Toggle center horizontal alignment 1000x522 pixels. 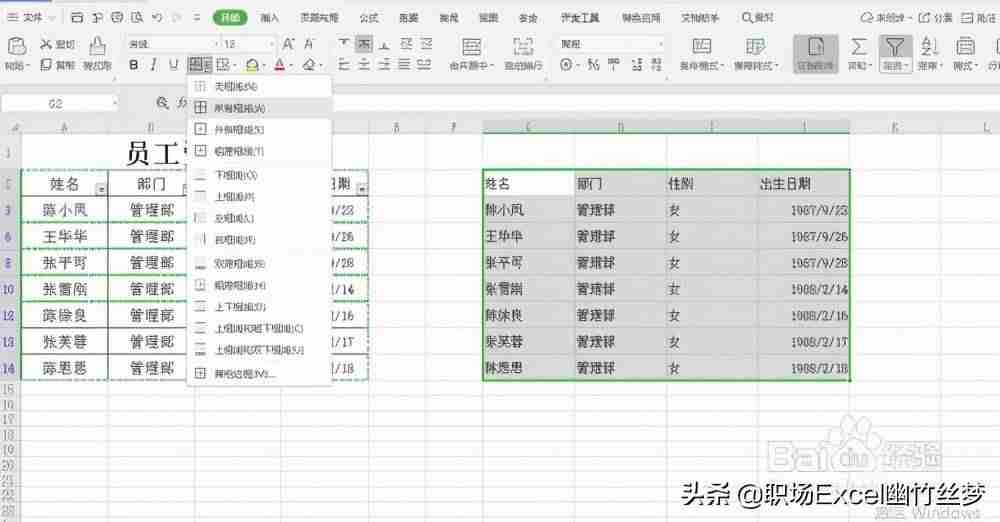[x=364, y=64]
